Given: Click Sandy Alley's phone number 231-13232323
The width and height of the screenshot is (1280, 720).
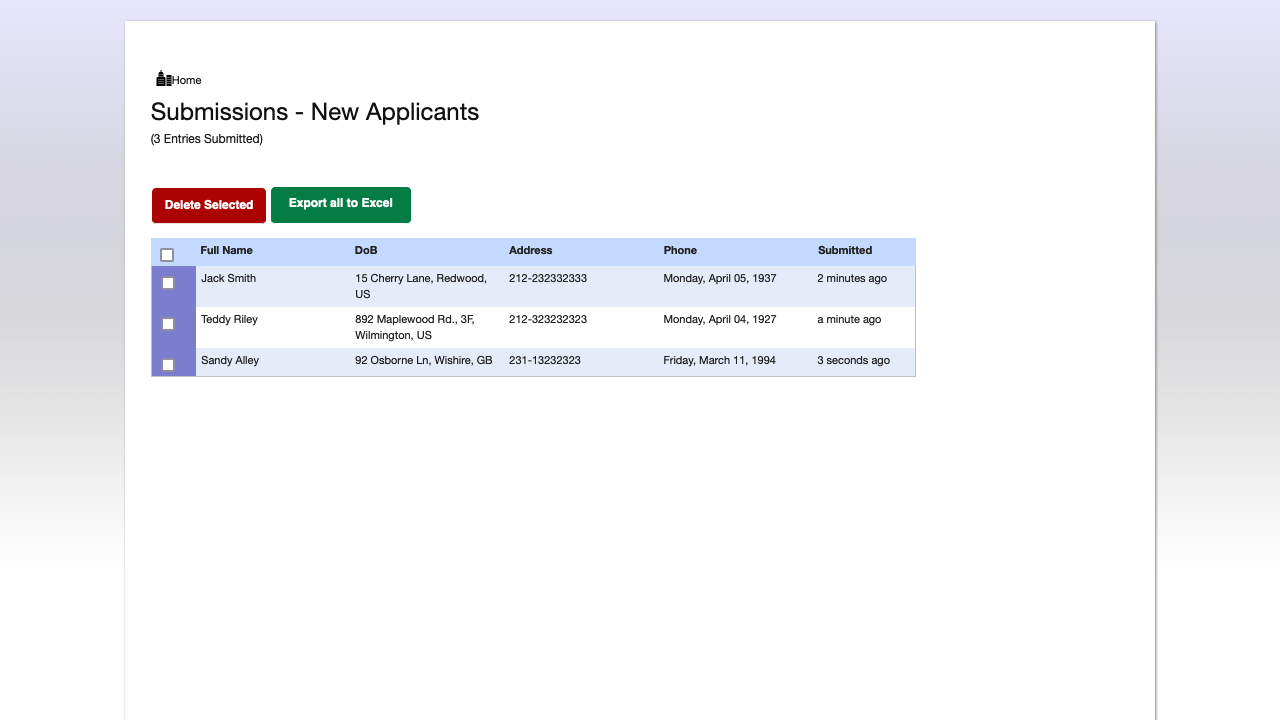Looking at the screenshot, I should (545, 360).
